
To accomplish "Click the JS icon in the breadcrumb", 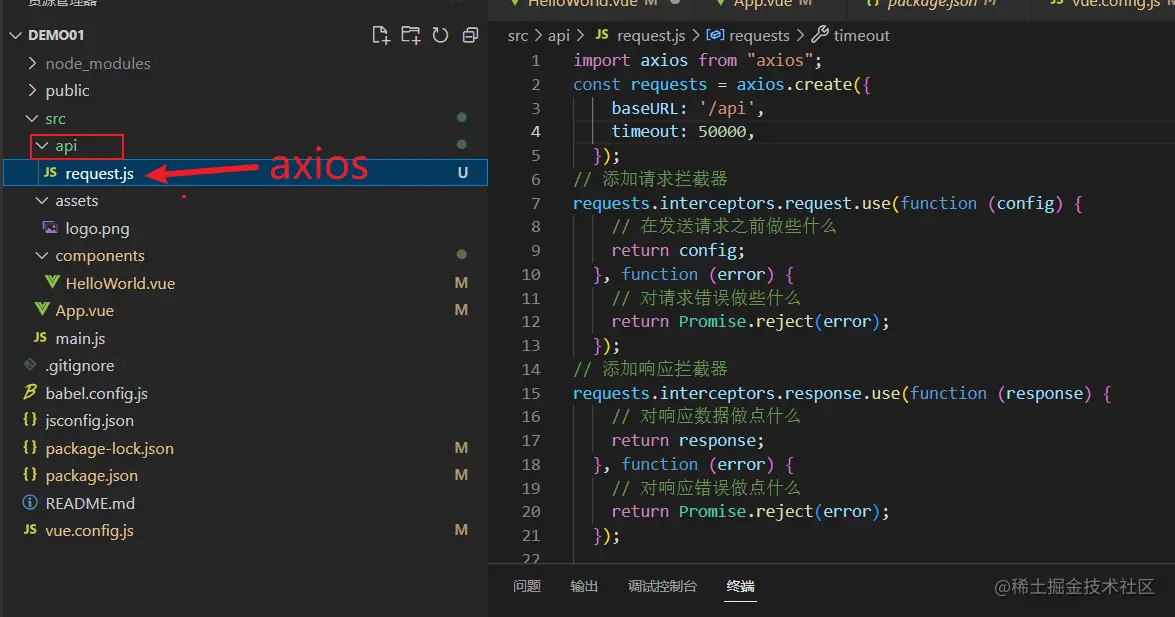I will pos(602,34).
